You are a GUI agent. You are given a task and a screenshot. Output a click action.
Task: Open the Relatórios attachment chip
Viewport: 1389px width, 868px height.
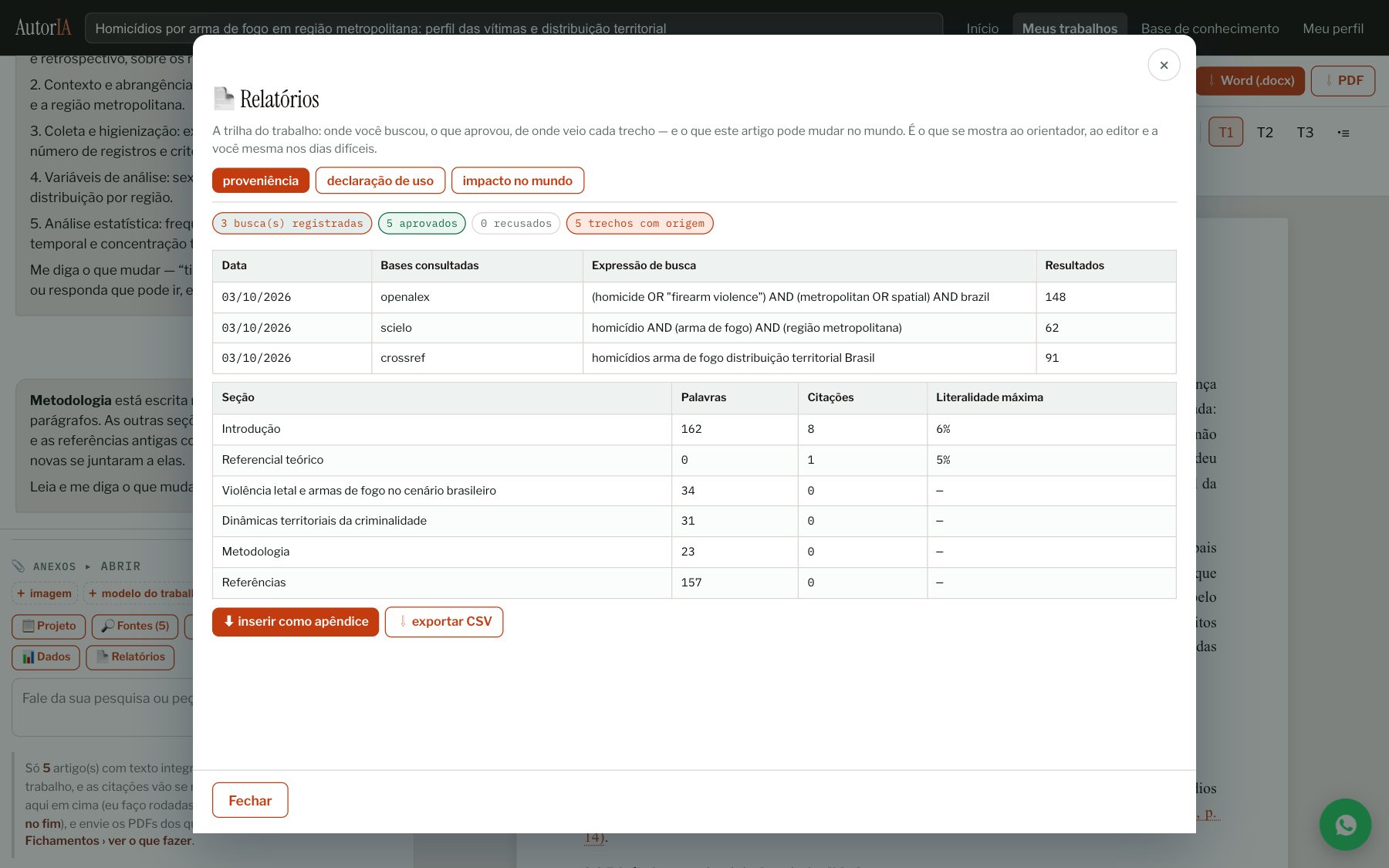coord(130,657)
